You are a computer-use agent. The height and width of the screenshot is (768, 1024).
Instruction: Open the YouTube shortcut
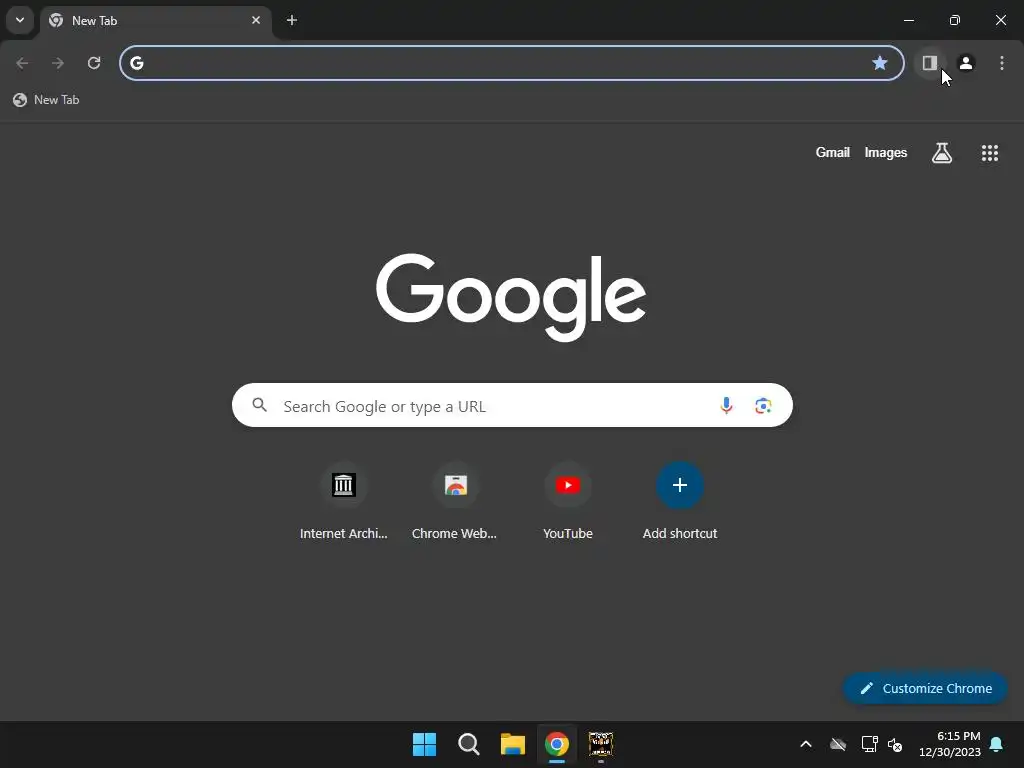[568, 501]
